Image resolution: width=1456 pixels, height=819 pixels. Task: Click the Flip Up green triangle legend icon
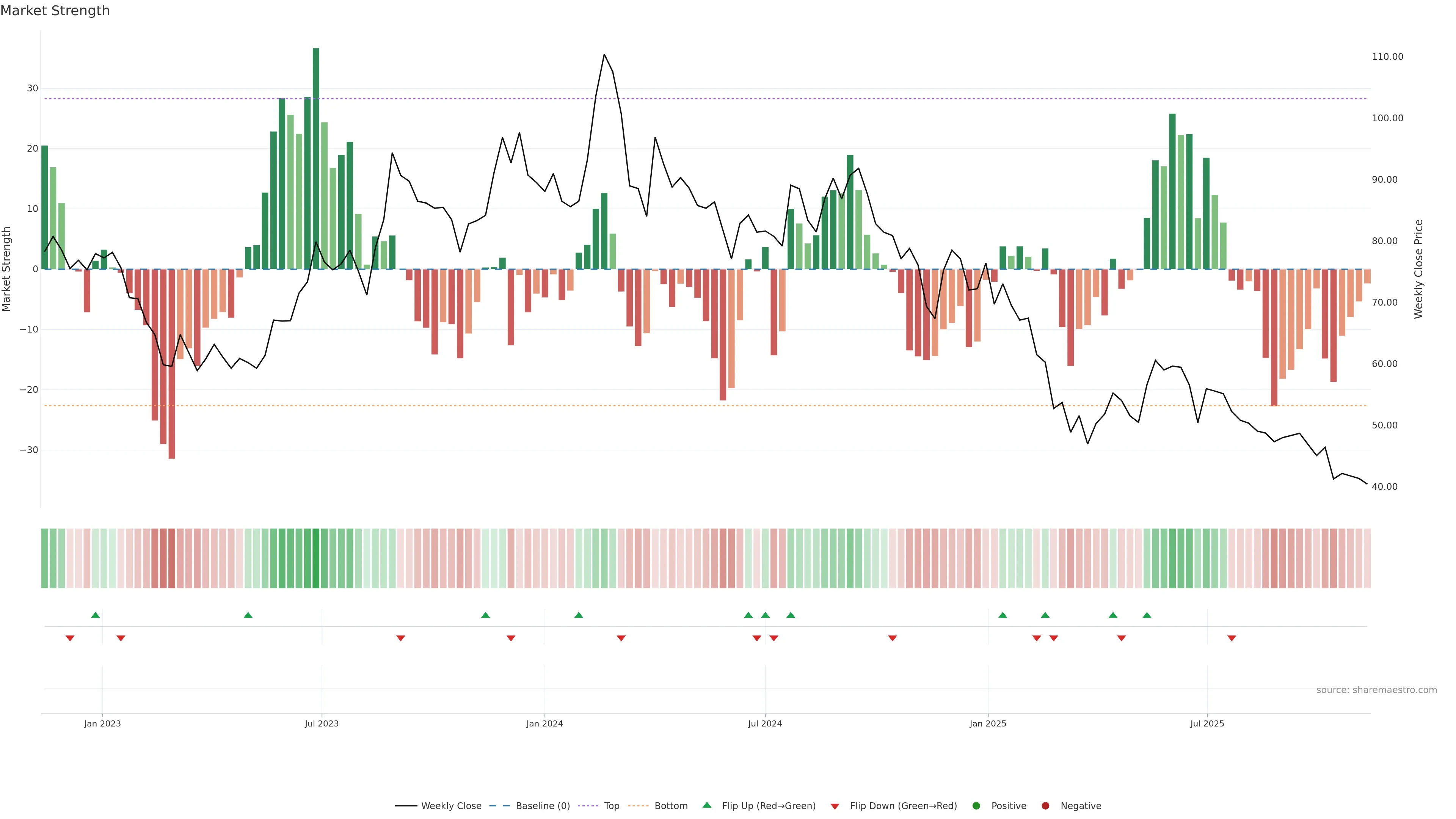706,805
